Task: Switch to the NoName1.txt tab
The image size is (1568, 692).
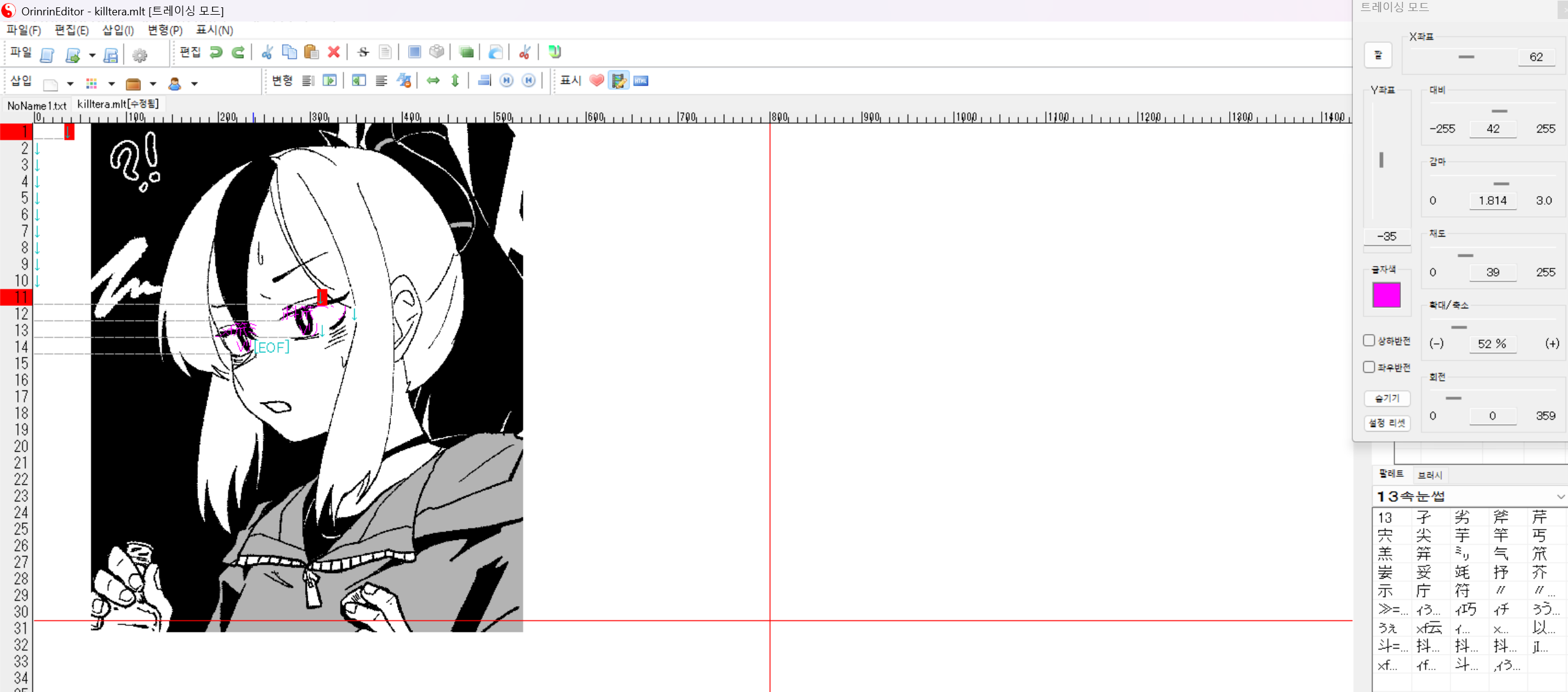Action: click(x=37, y=105)
